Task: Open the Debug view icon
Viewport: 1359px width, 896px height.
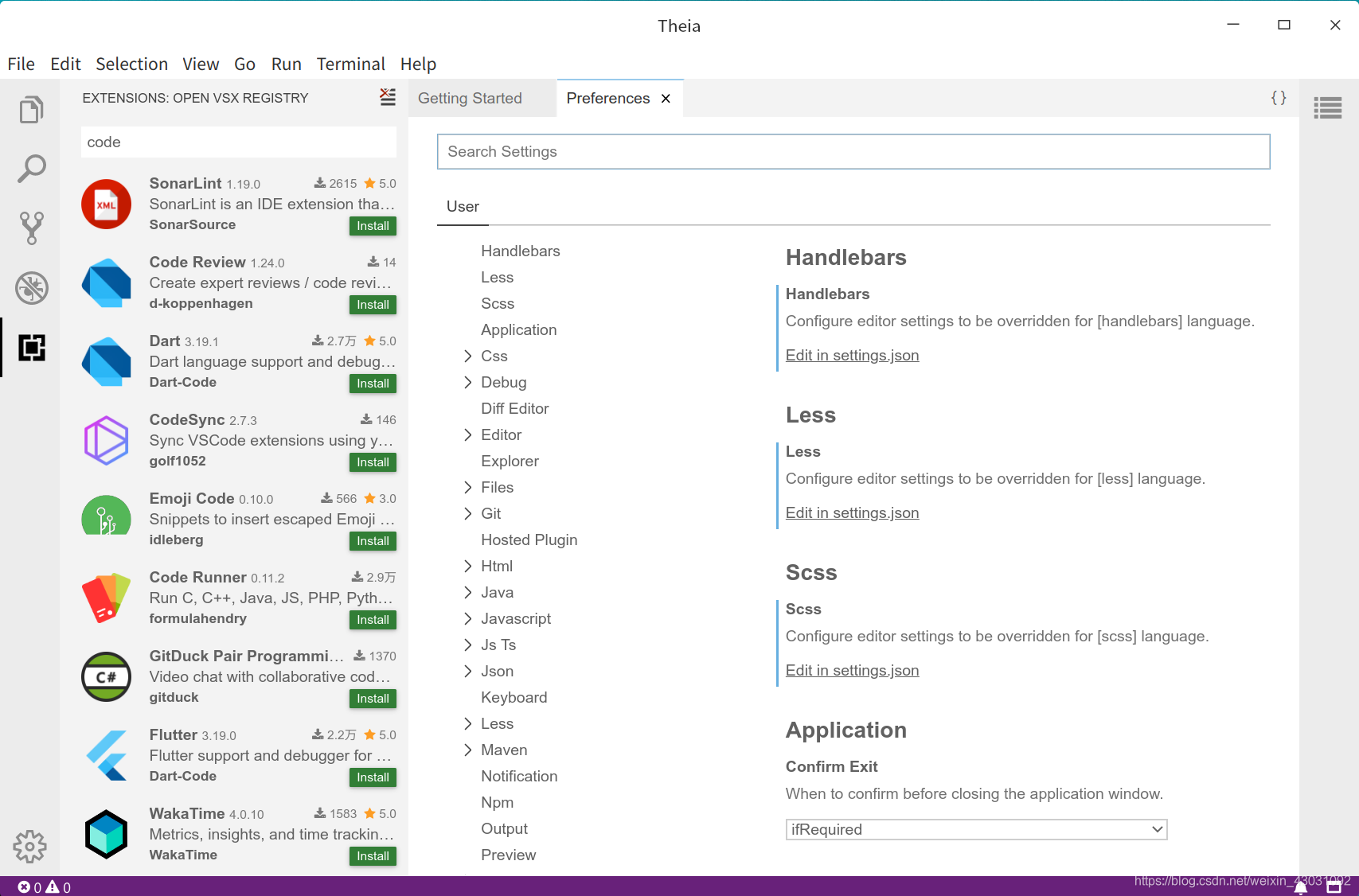Action: coord(31,288)
